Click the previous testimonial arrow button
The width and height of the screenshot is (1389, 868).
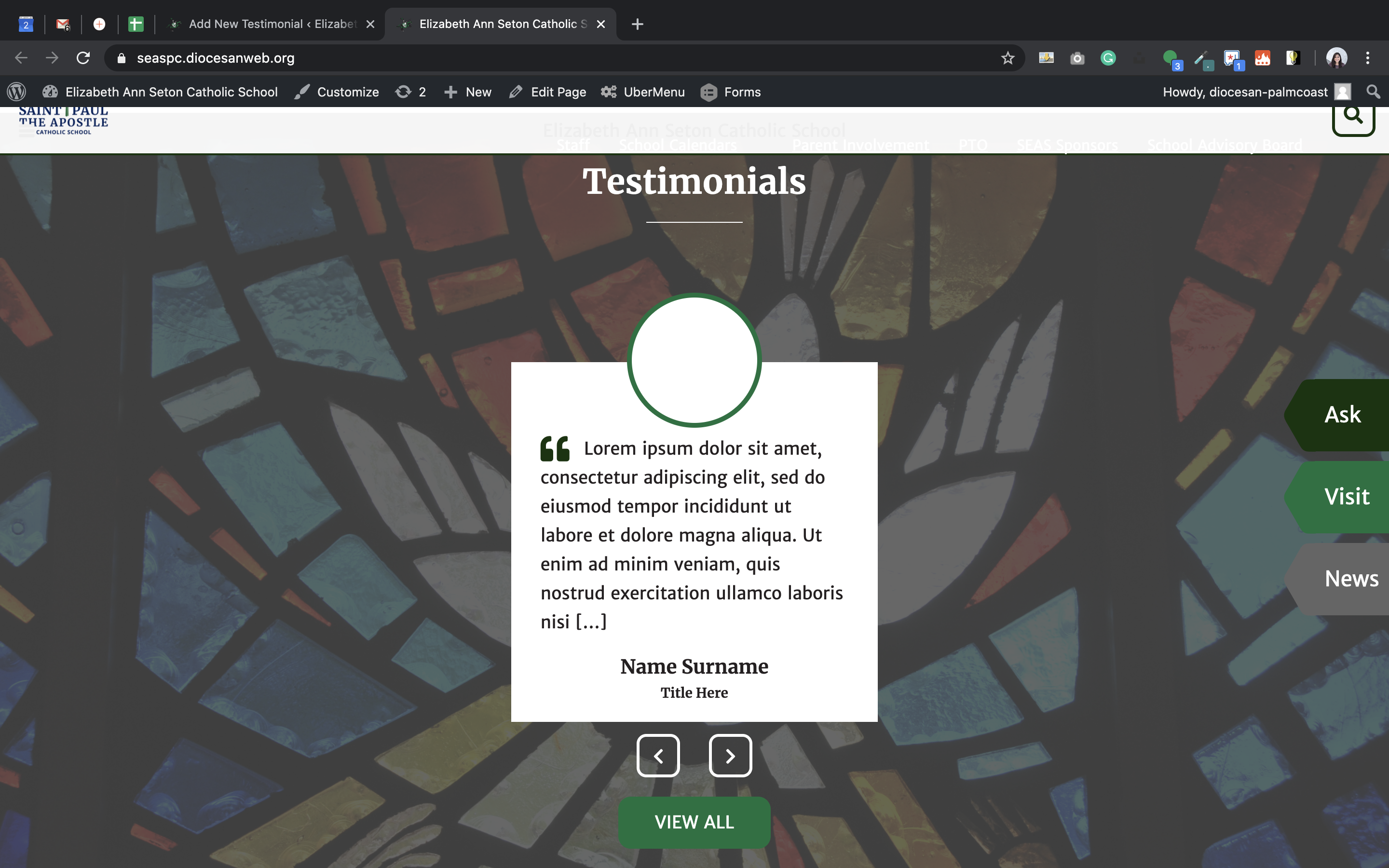point(658,756)
